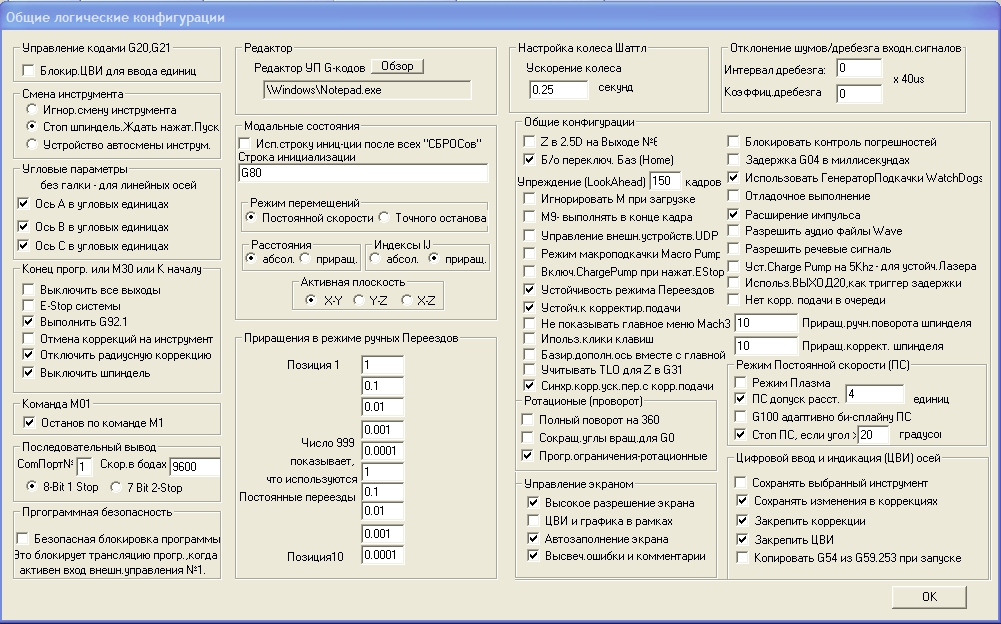Toggle Останов по команде M1
The height and width of the screenshot is (624, 1001).
(29, 422)
